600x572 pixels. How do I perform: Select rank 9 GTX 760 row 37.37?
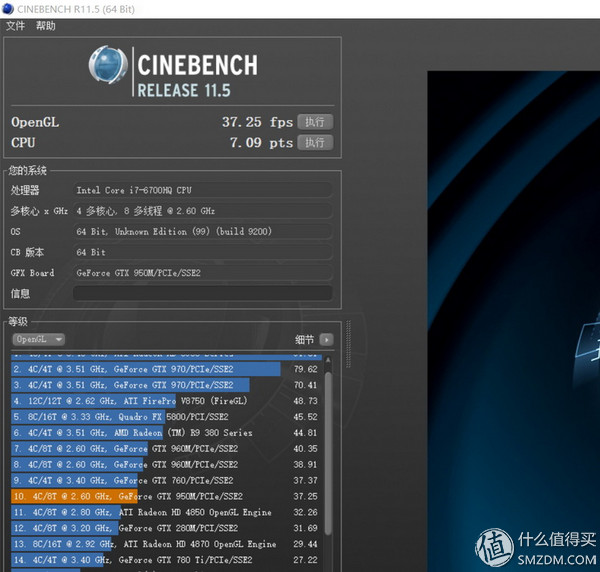tap(167, 480)
